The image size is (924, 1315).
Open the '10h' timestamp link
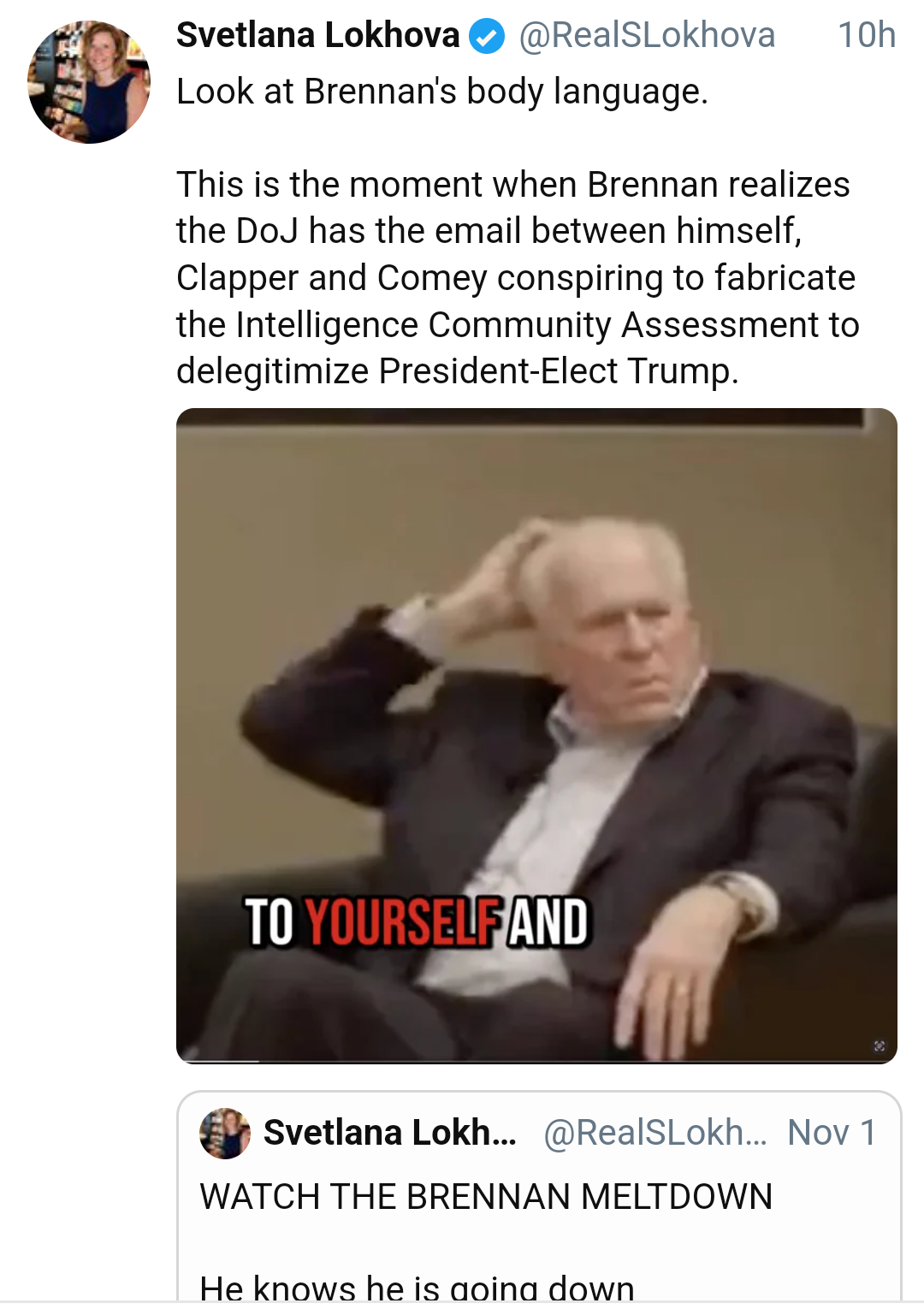[866, 36]
